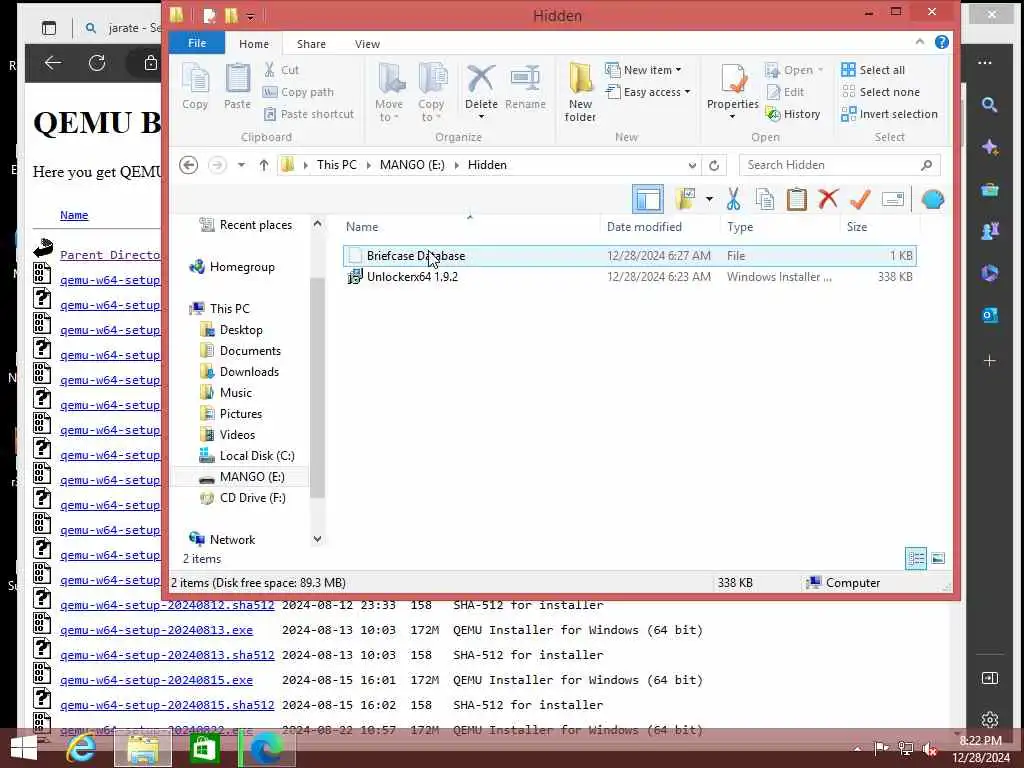This screenshot has height=768, width=1024.
Task: Open the New item dropdown
Action: (643, 70)
